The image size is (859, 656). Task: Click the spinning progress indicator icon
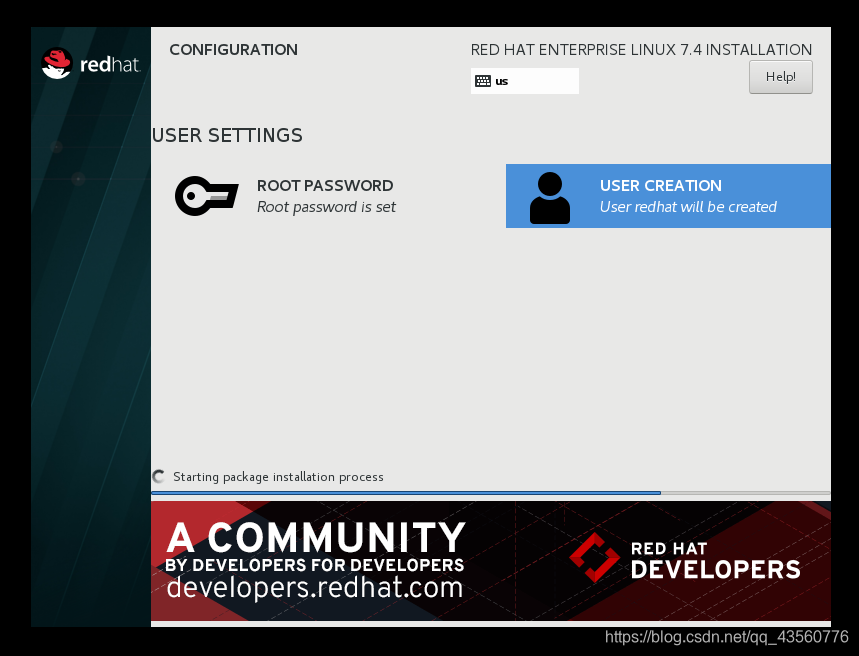click(159, 477)
